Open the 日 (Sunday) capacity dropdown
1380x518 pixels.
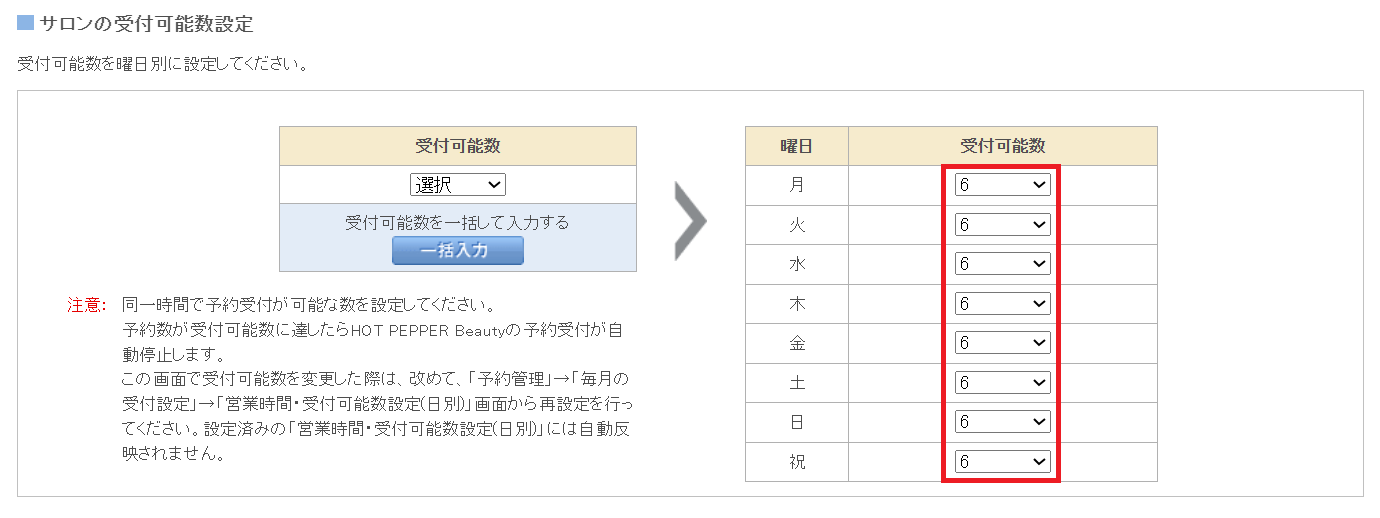tap(1002, 422)
